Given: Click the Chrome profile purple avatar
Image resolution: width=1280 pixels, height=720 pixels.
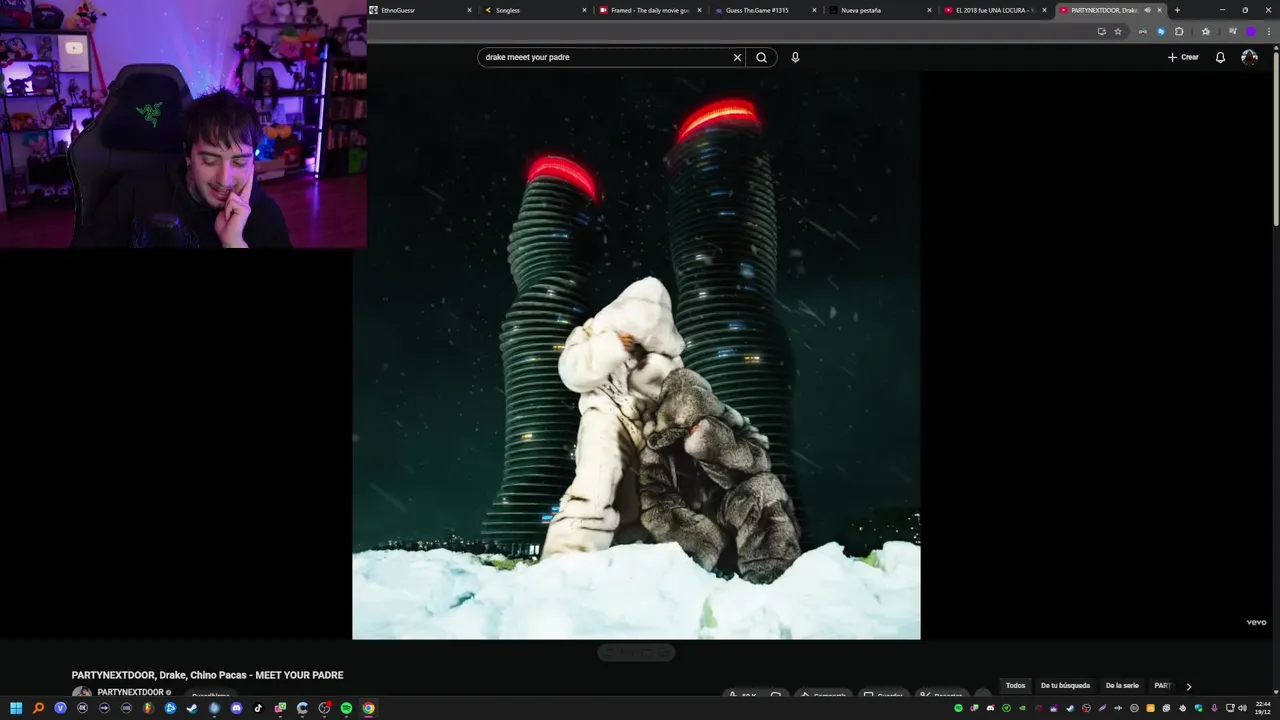Looking at the screenshot, I should [x=1250, y=31].
